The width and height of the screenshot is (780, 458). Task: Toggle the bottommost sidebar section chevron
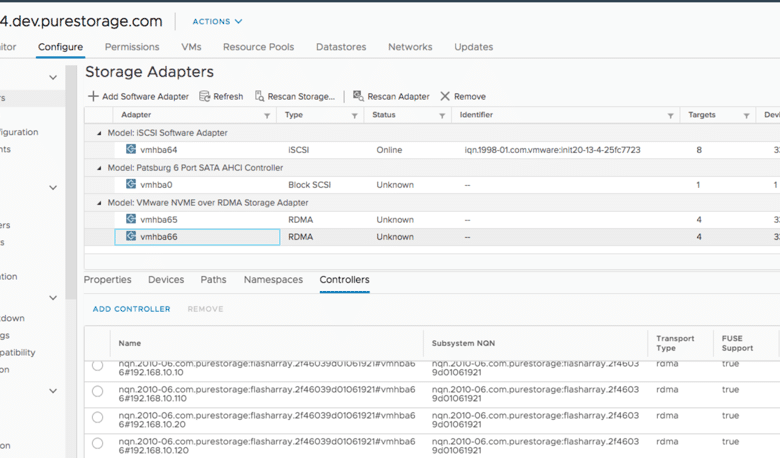[x=53, y=391]
